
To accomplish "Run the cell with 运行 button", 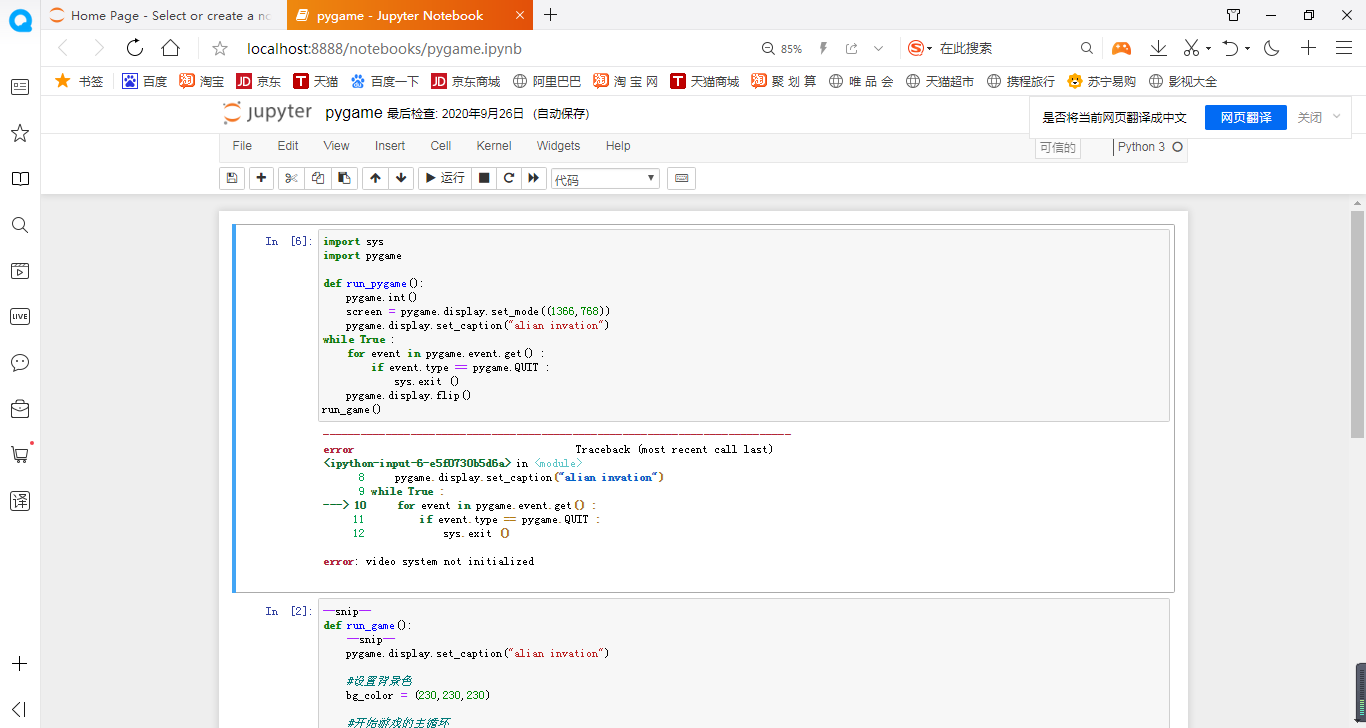I will [444, 178].
